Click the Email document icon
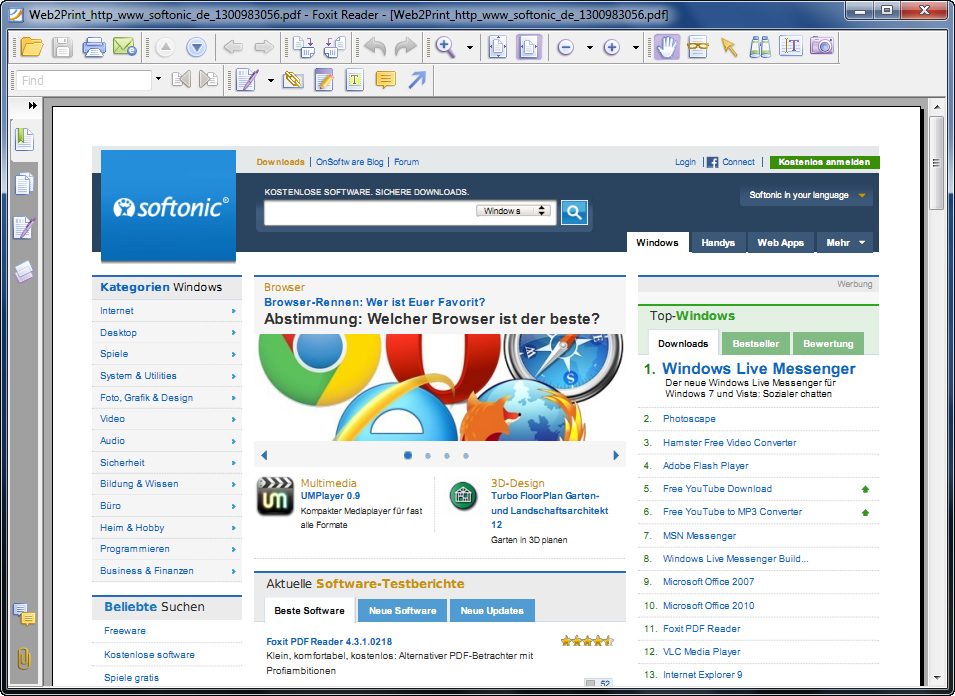Viewport: 955px width, 696px height. point(125,47)
